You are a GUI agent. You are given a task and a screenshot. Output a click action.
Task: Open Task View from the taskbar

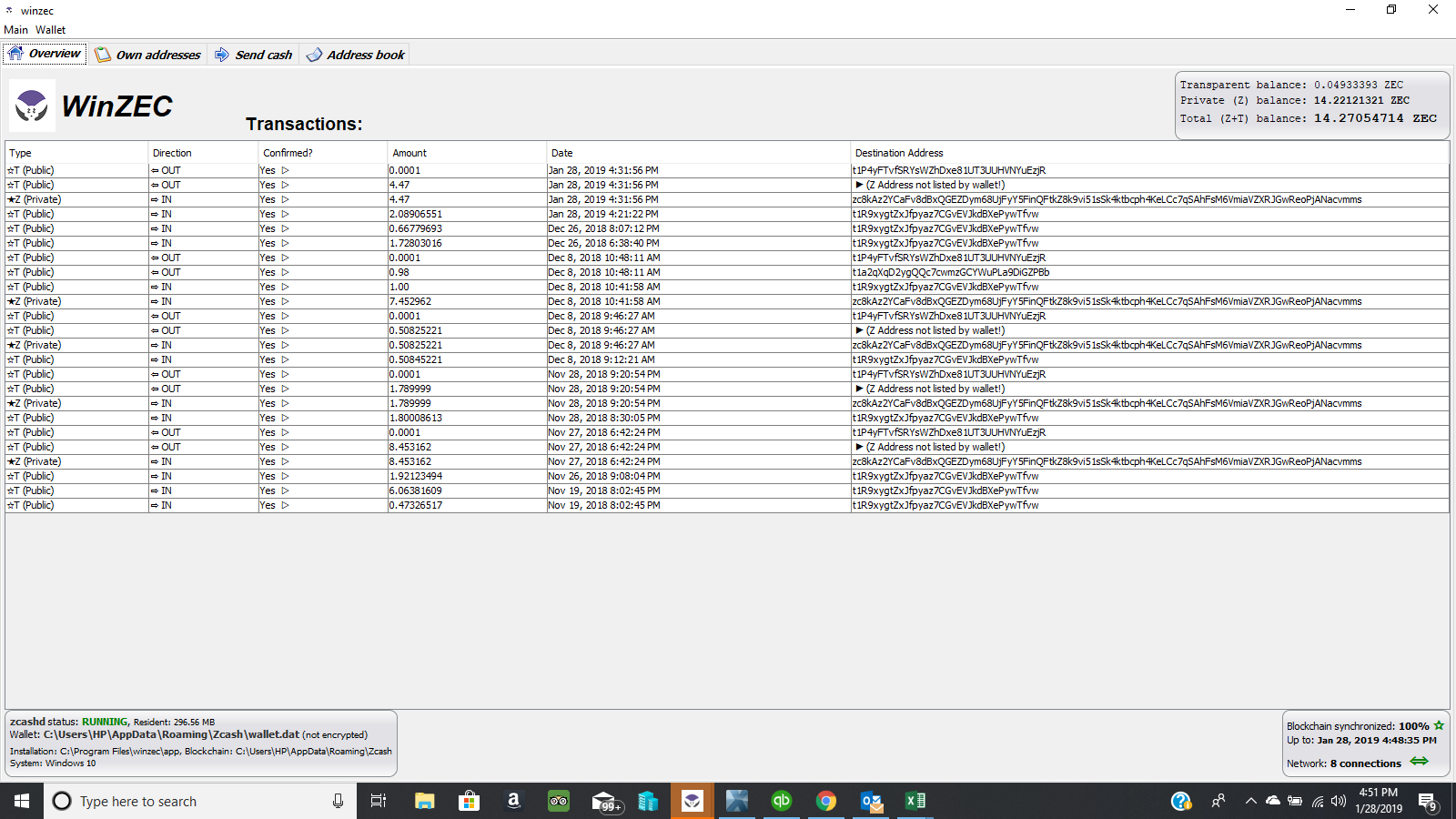(379, 801)
